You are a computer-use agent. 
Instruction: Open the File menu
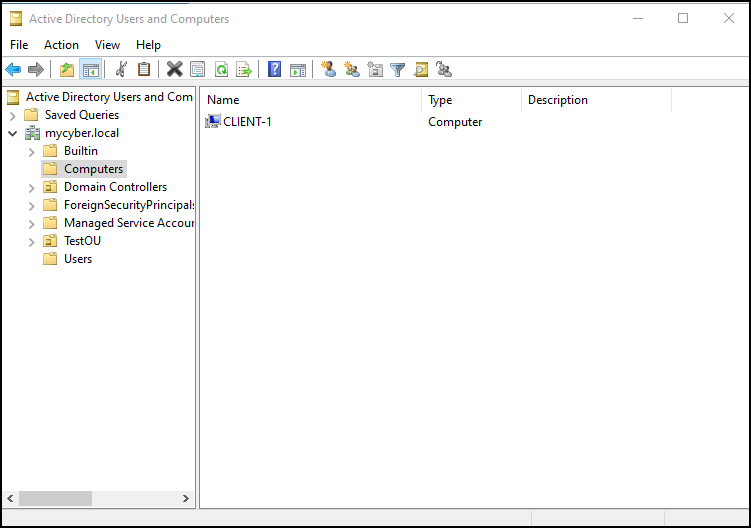point(19,45)
